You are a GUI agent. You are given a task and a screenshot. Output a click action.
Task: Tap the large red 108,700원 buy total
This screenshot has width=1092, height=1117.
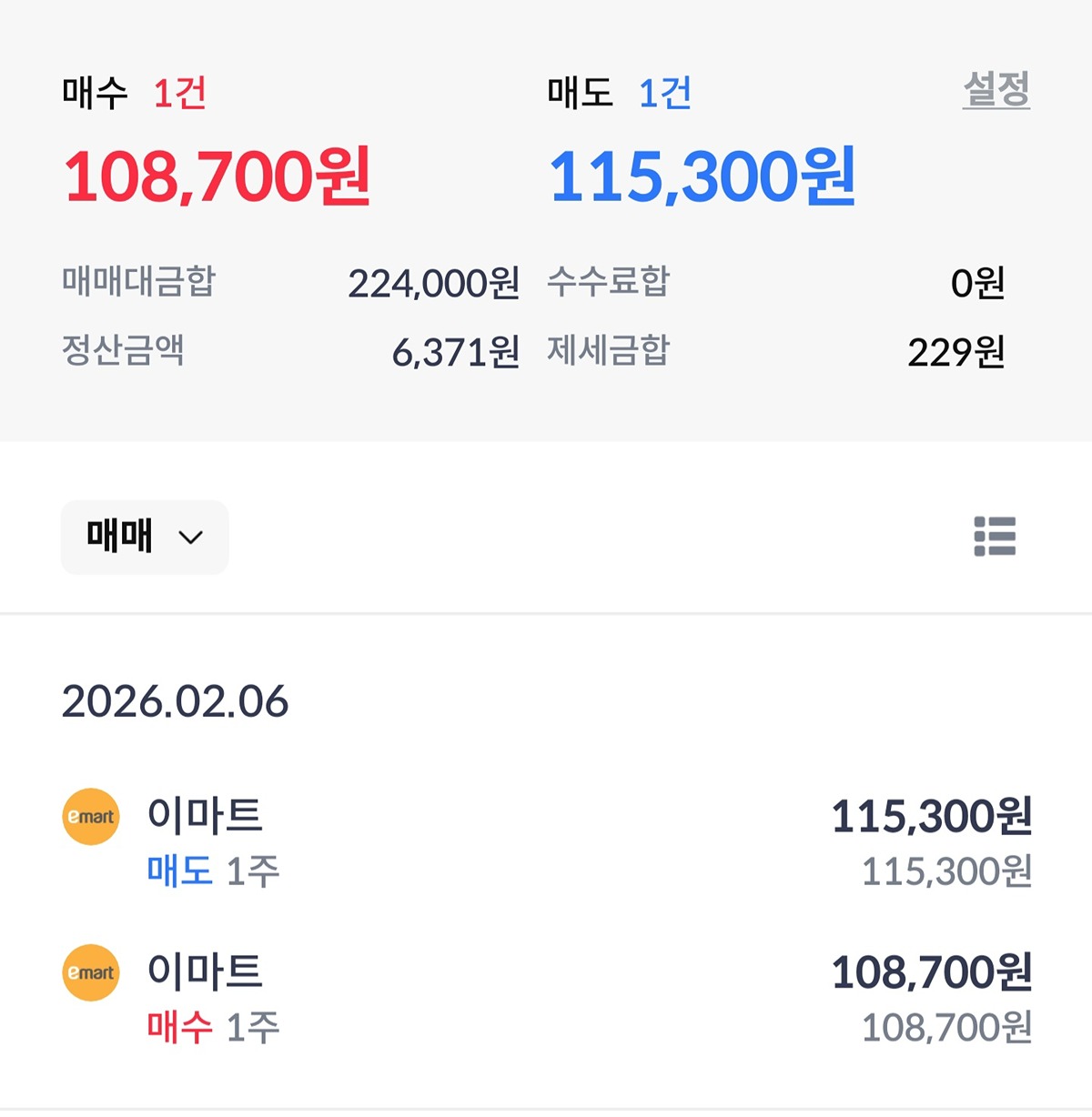click(x=217, y=176)
